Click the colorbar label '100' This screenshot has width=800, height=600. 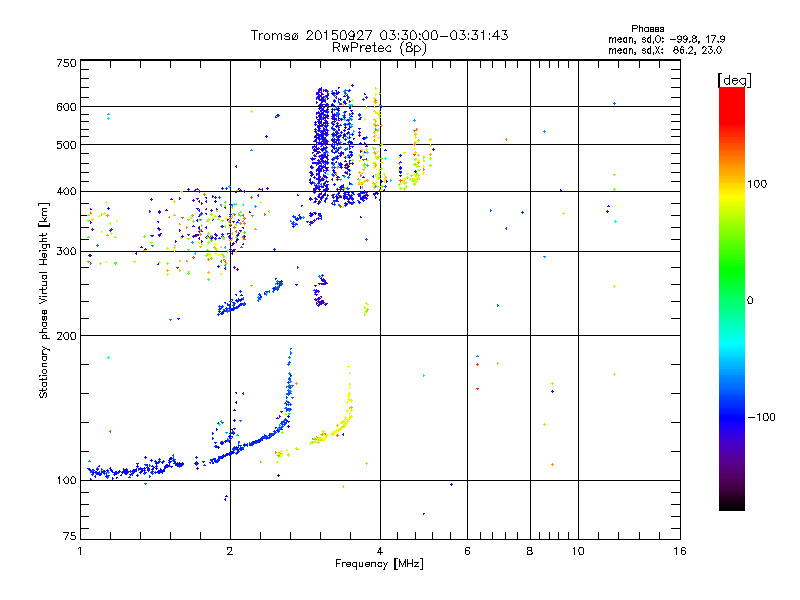tap(757, 184)
